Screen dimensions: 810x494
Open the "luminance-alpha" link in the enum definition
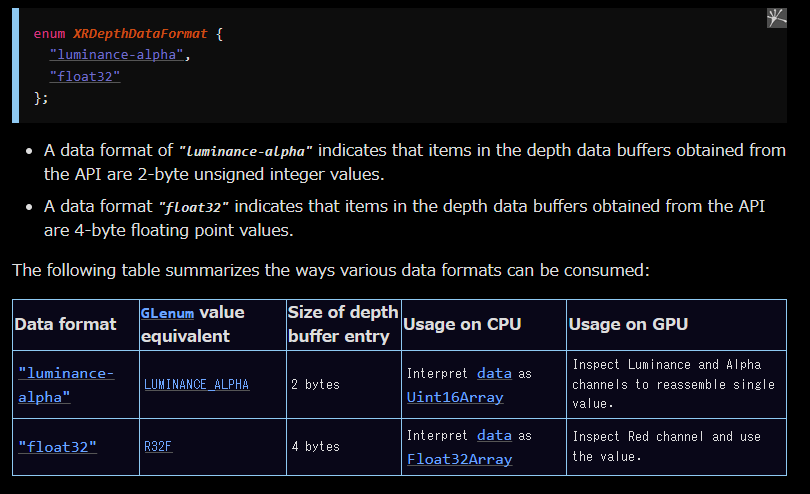(117, 54)
